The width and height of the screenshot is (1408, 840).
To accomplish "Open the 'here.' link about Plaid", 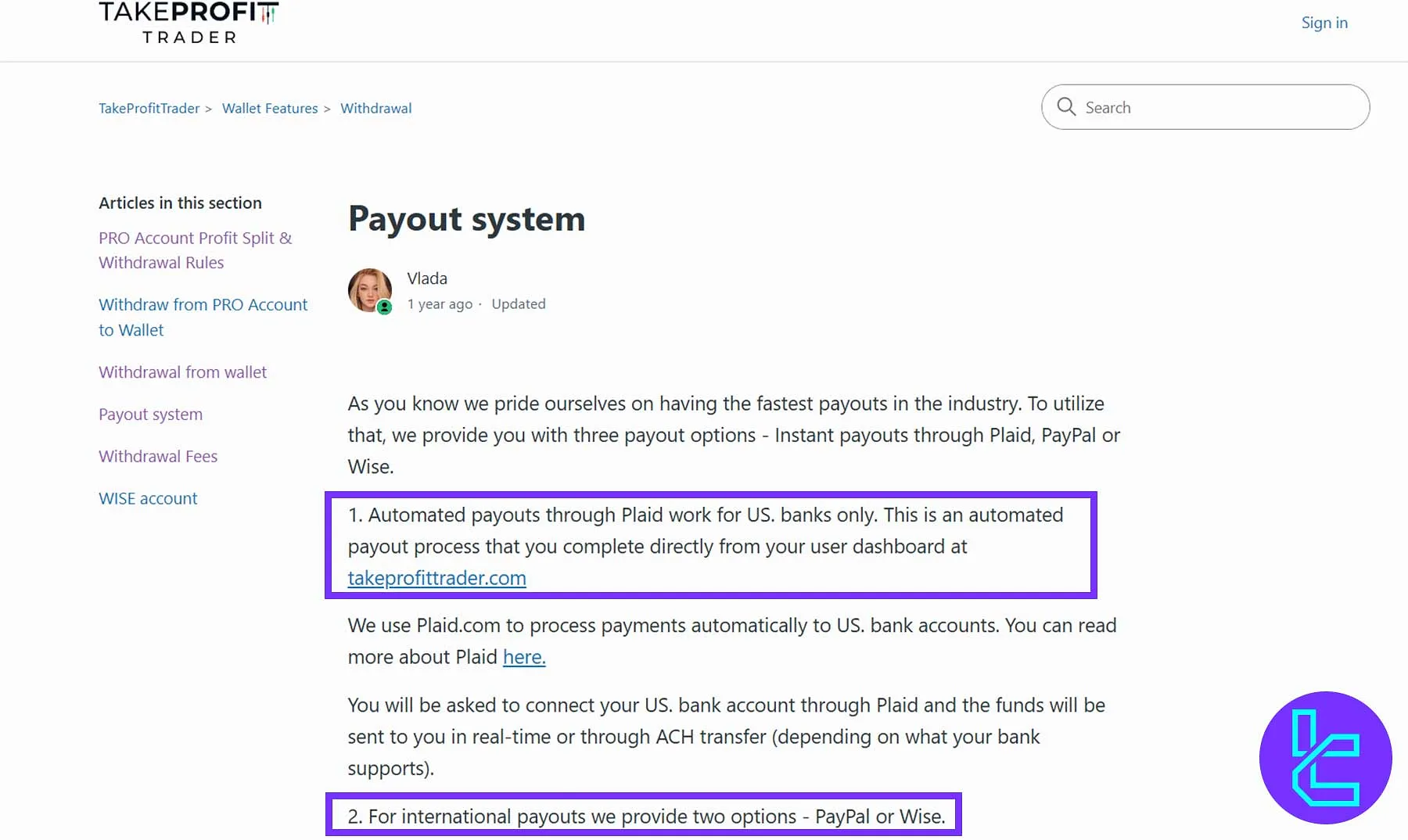I will pyautogui.click(x=524, y=657).
